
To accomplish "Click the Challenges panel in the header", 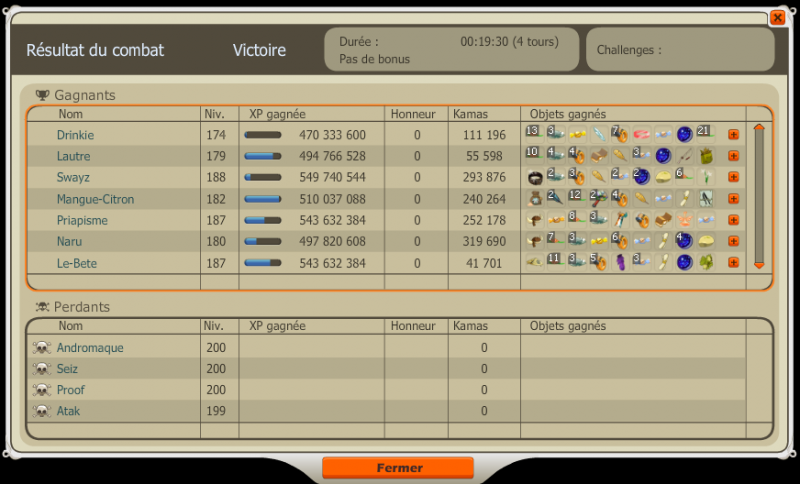I will tap(680, 49).
